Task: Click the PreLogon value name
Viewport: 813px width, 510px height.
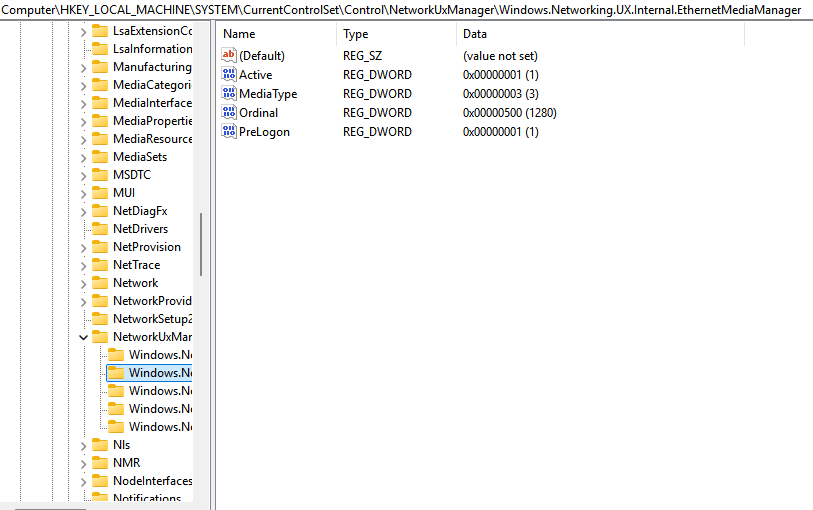Action: [264, 132]
